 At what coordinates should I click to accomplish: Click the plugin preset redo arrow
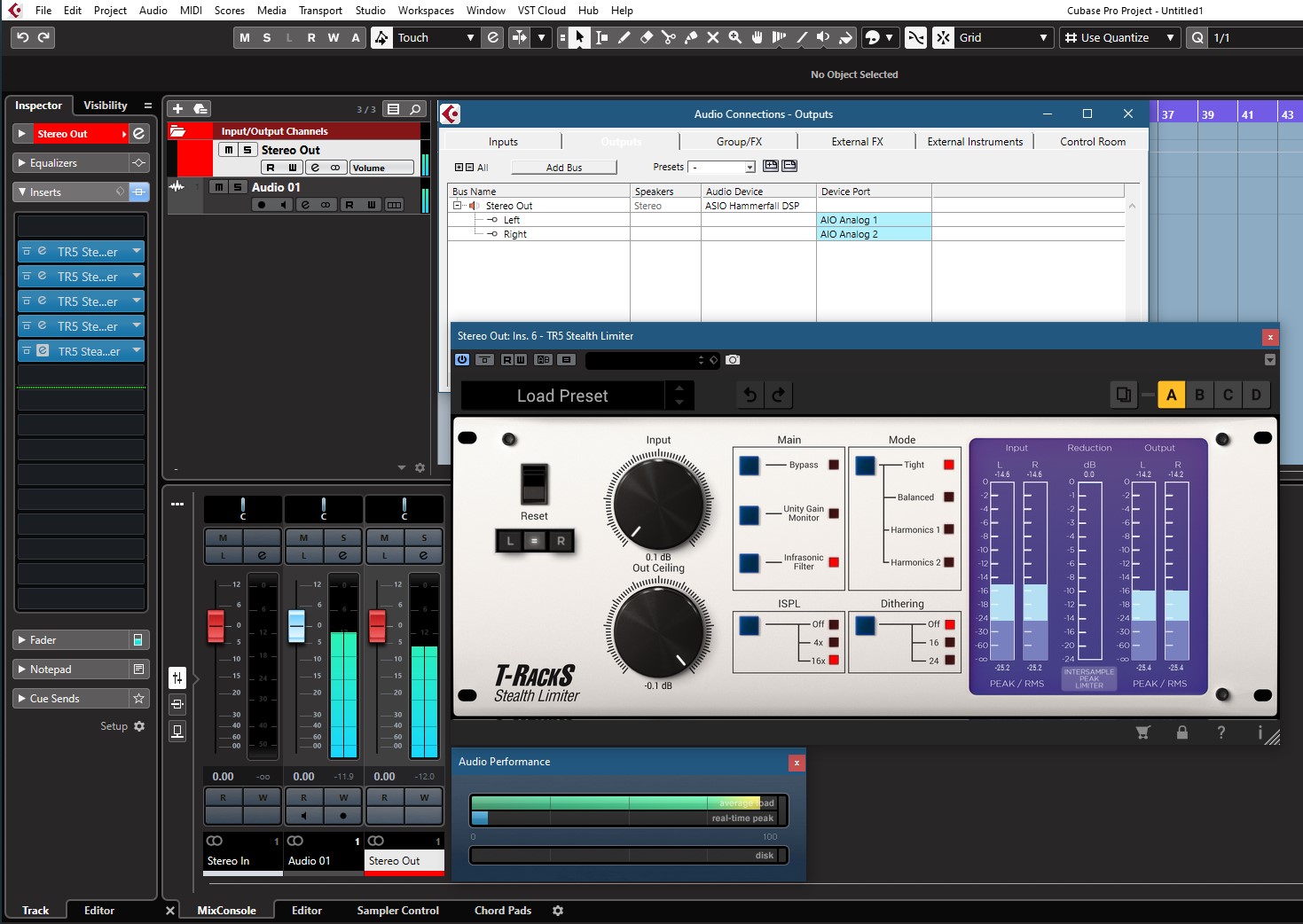(779, 395)
